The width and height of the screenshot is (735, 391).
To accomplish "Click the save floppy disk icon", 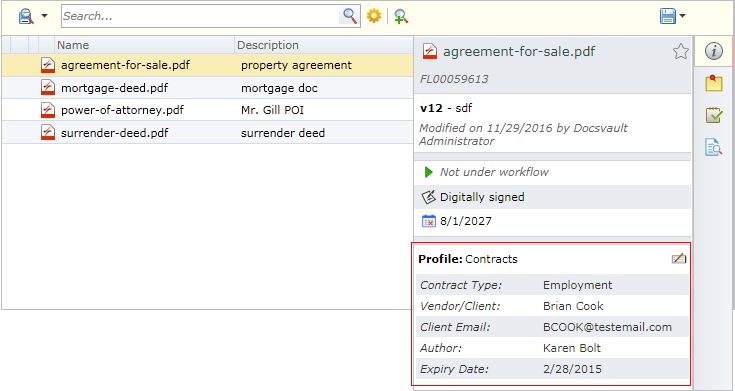I will 668,16.
